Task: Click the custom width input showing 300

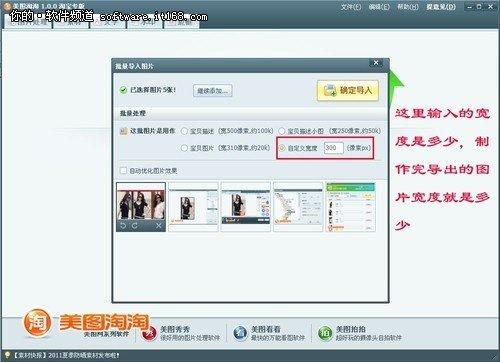Action: click(333, 148)
